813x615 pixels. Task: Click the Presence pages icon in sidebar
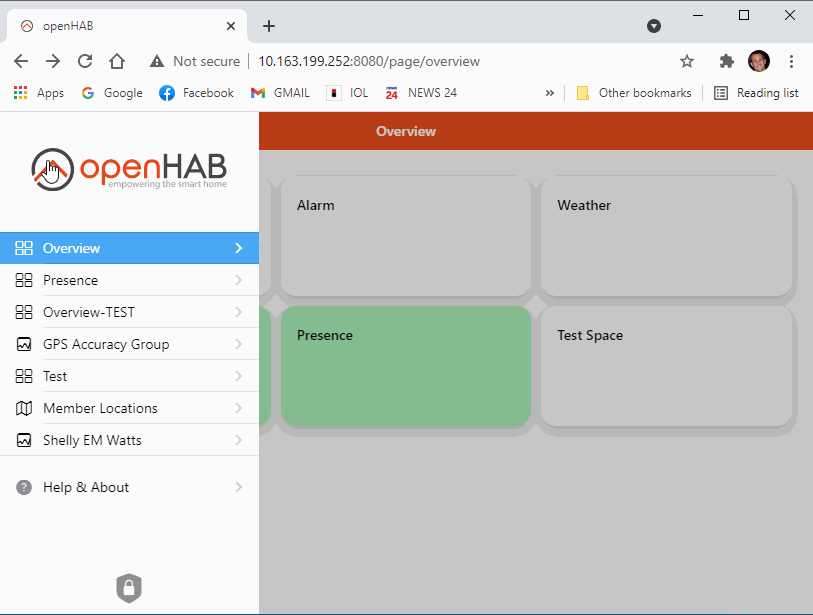(23, 279)
